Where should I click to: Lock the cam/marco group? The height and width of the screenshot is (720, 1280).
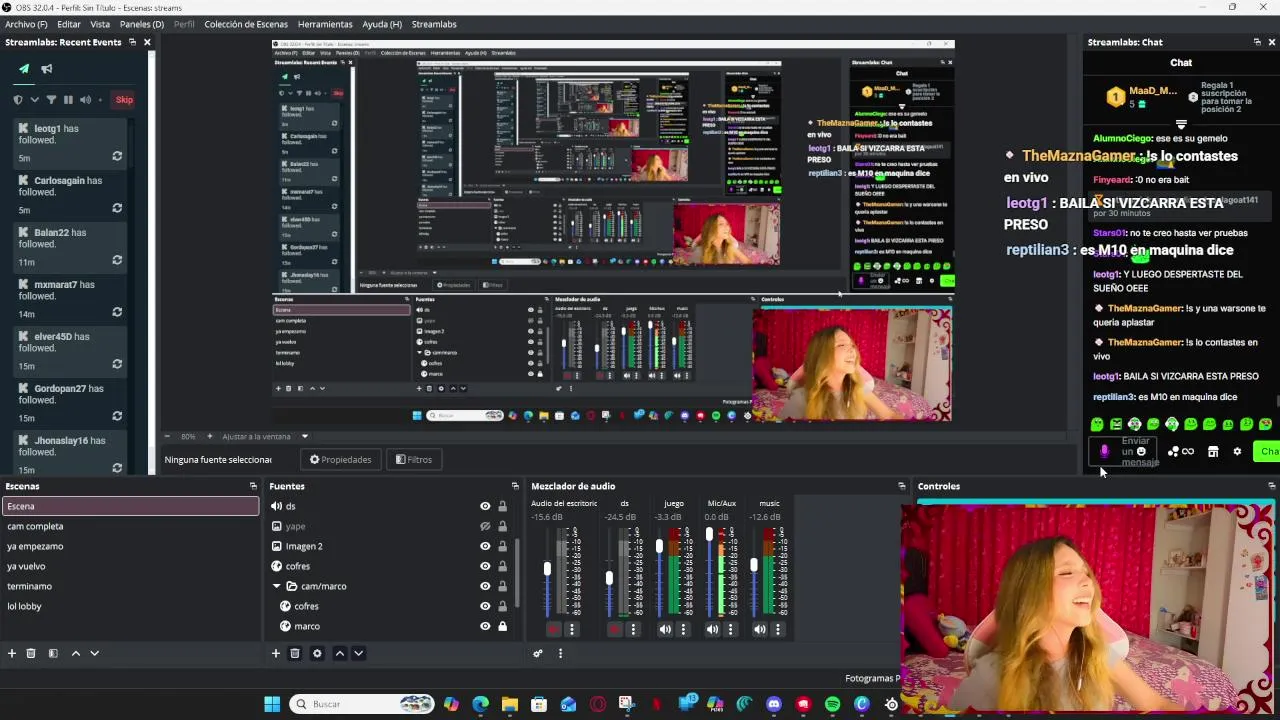point(502,586)
